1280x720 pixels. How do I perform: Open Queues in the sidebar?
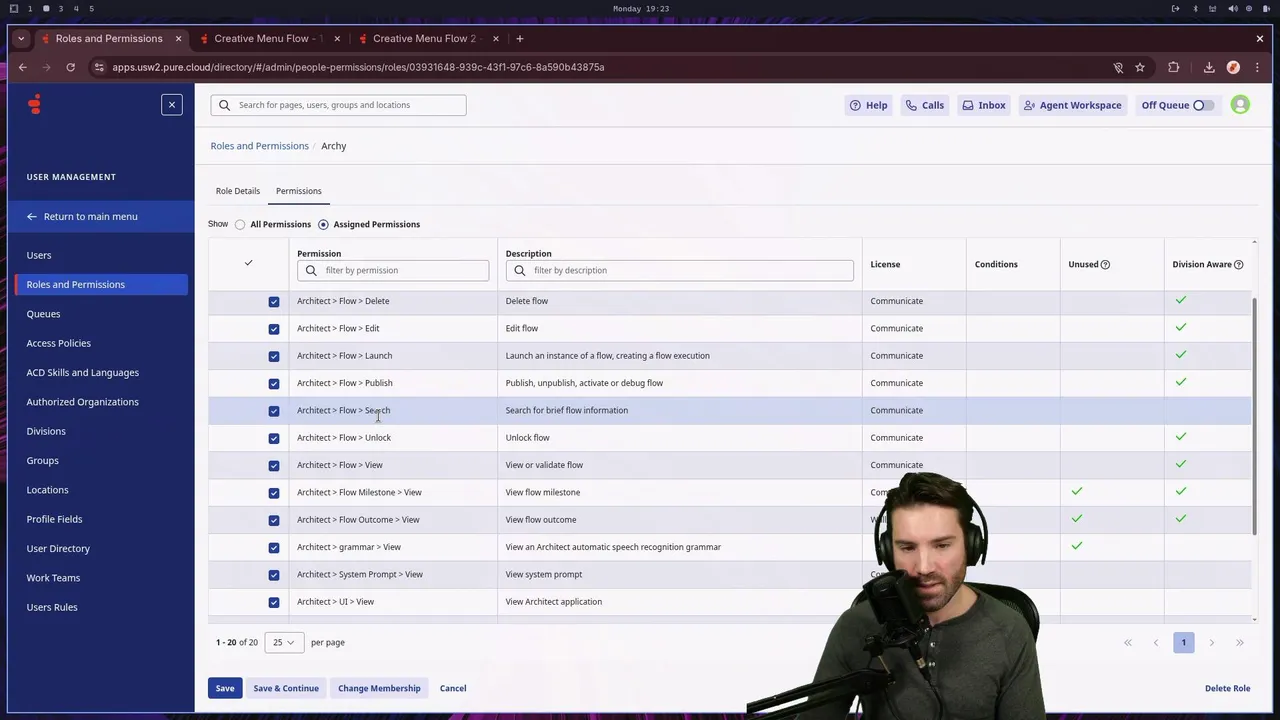click(x=43, y=314)
